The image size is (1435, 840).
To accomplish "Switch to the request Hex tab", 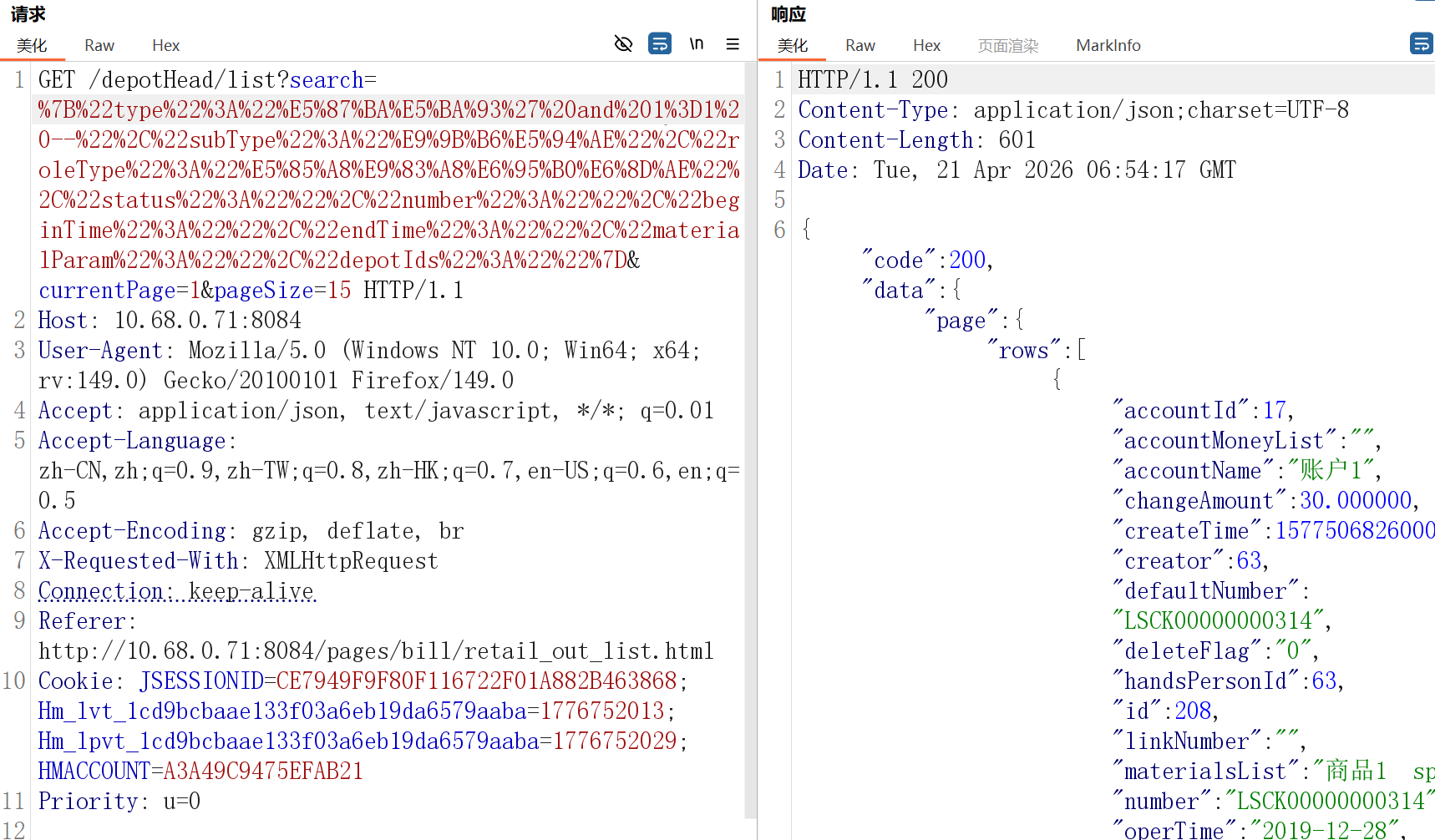I will (x=165, y=45).
